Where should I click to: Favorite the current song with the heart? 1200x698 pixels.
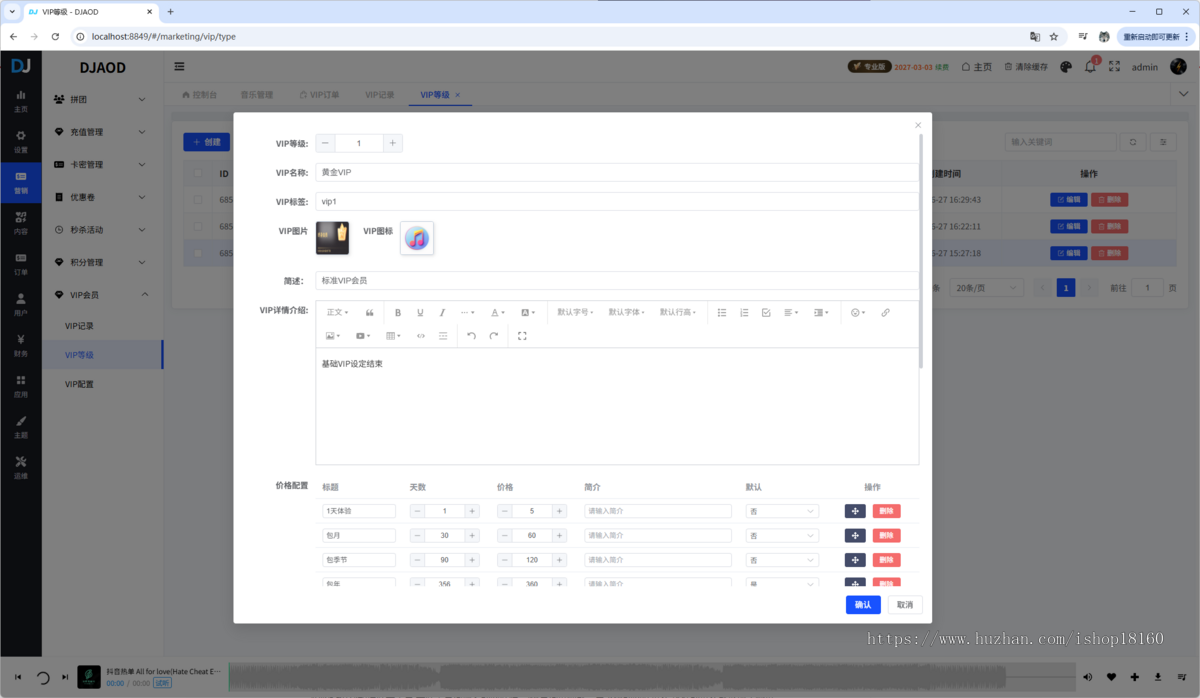[1112, 677]
